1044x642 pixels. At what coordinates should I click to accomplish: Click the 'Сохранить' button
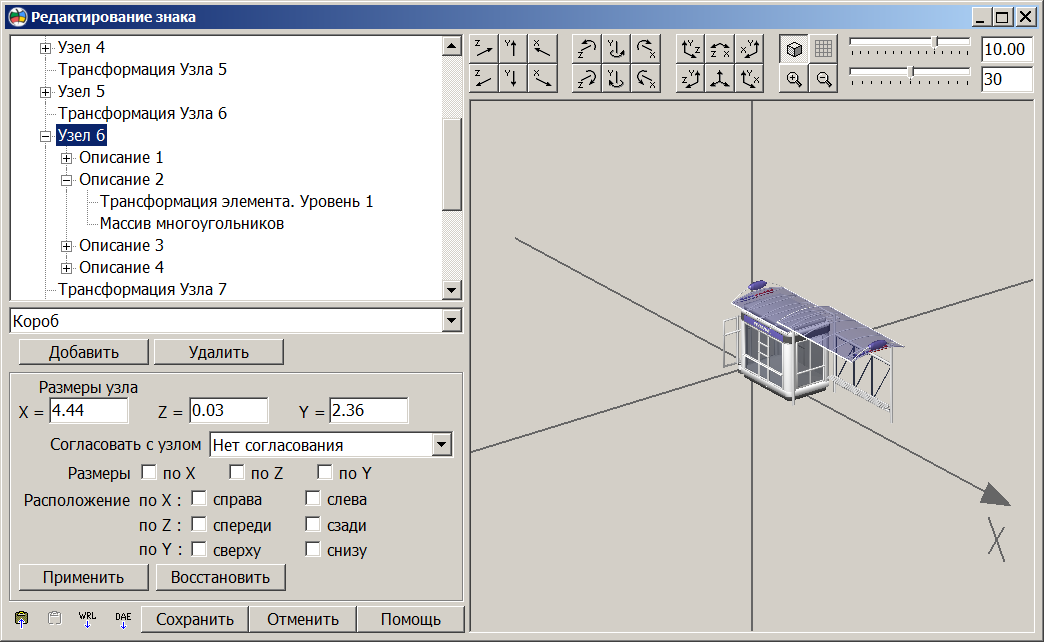pyautogui.click(x=194, y=619)
